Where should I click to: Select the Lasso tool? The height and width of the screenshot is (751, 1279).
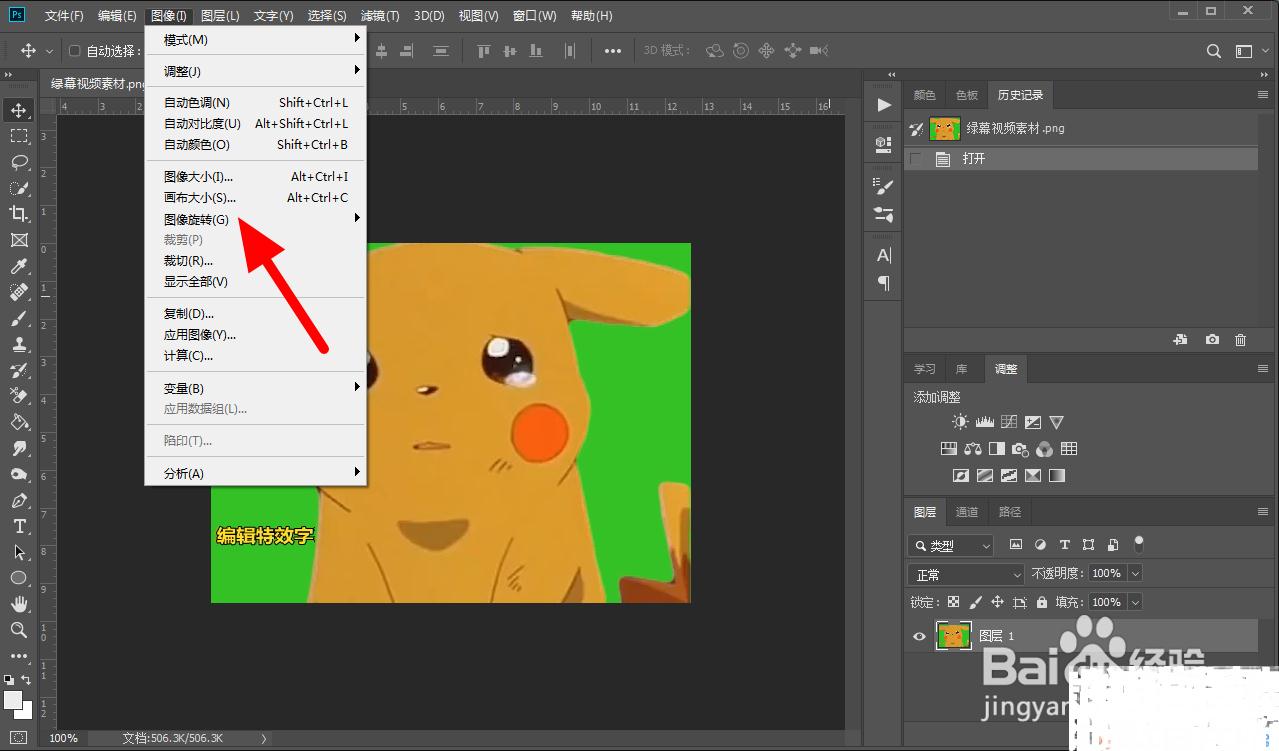coord(19,162)
